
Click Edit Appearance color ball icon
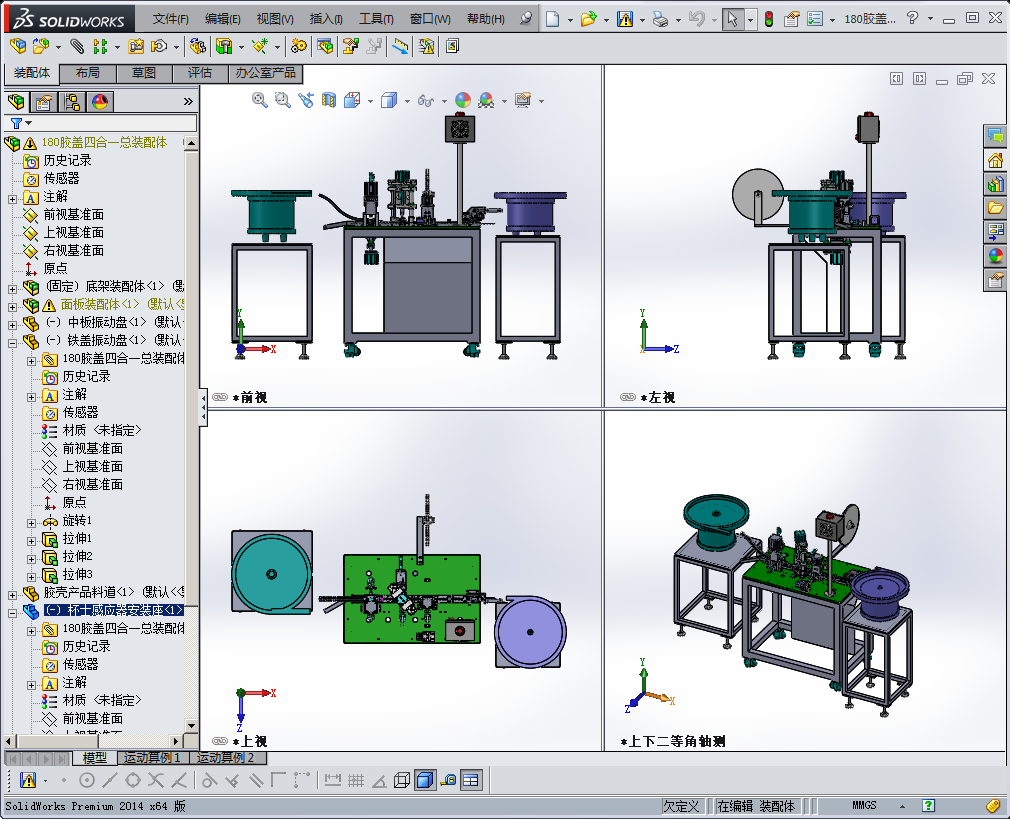[462, 100]
